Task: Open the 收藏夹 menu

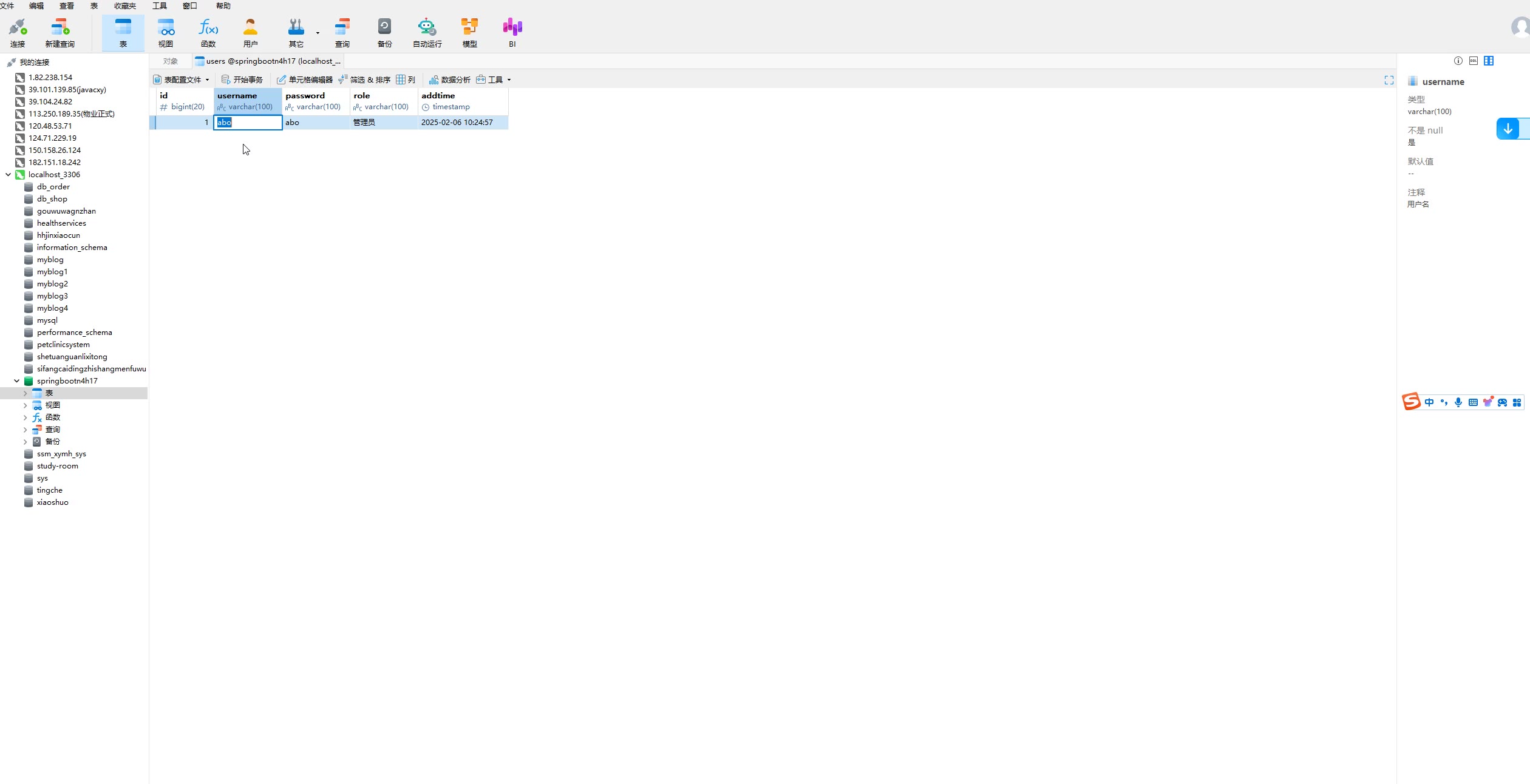Action: point(125,5)
